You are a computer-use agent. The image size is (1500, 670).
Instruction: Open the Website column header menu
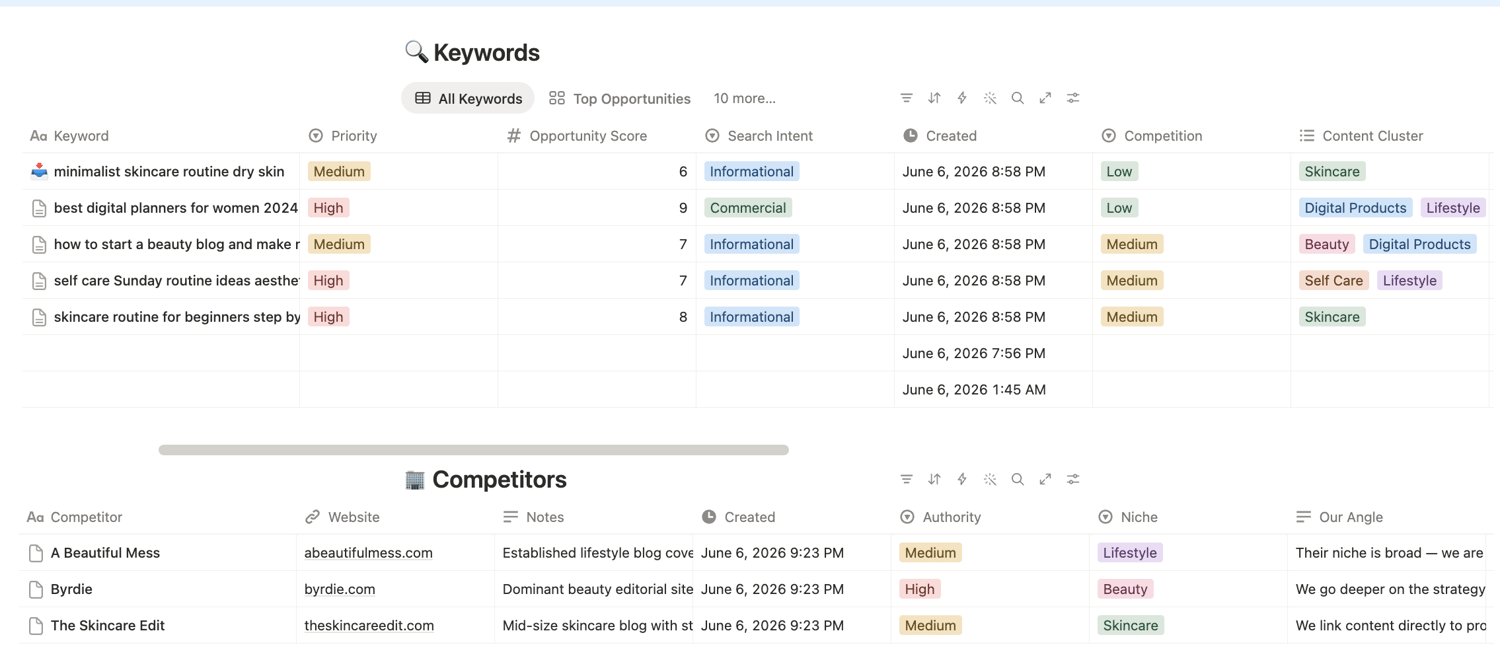396,517
